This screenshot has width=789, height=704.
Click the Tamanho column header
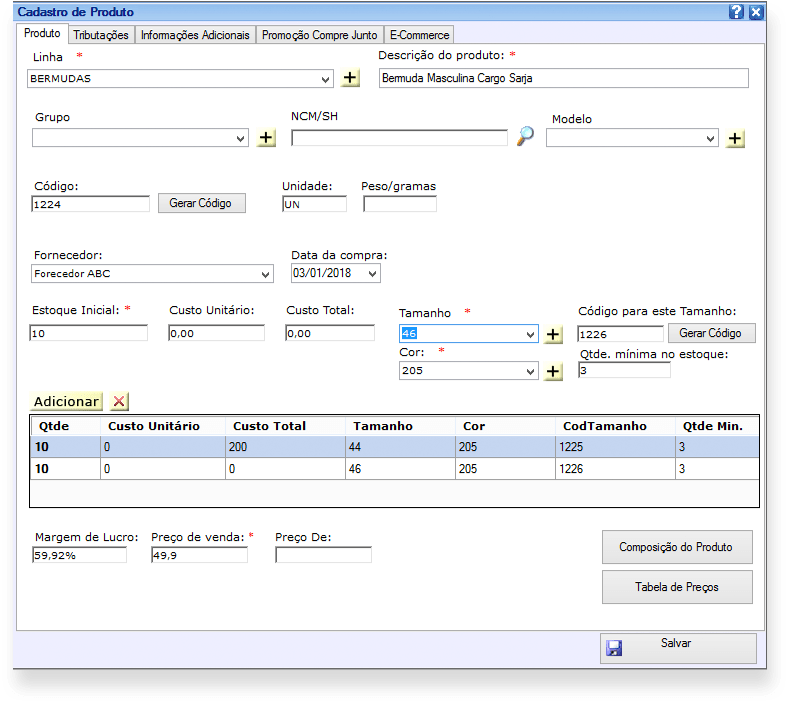pos(401,426)
